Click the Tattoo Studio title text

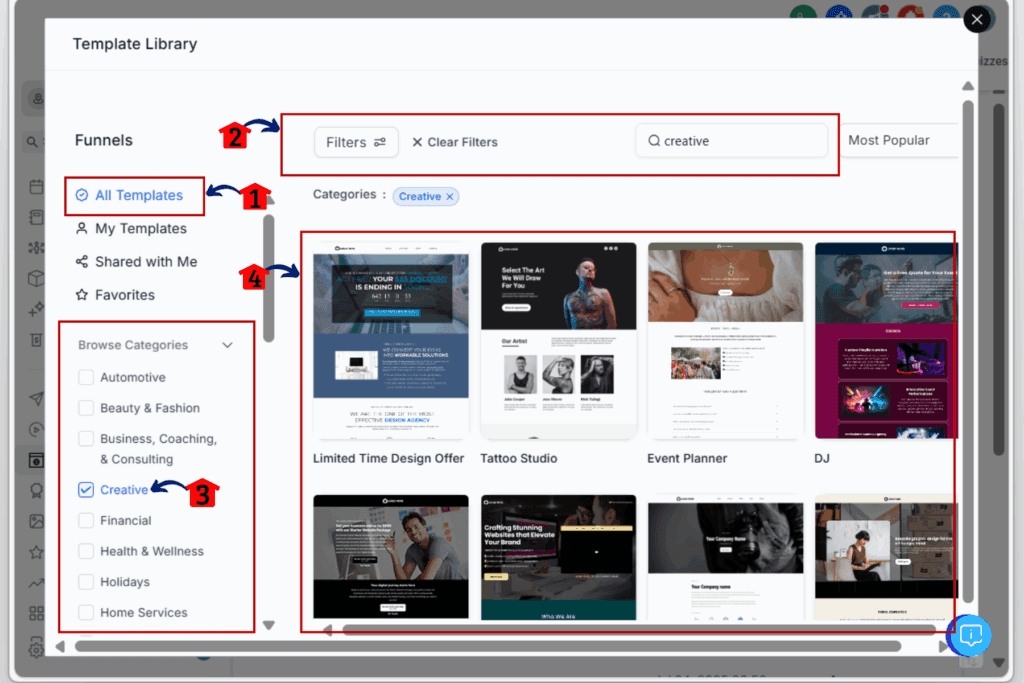(519, 458)
